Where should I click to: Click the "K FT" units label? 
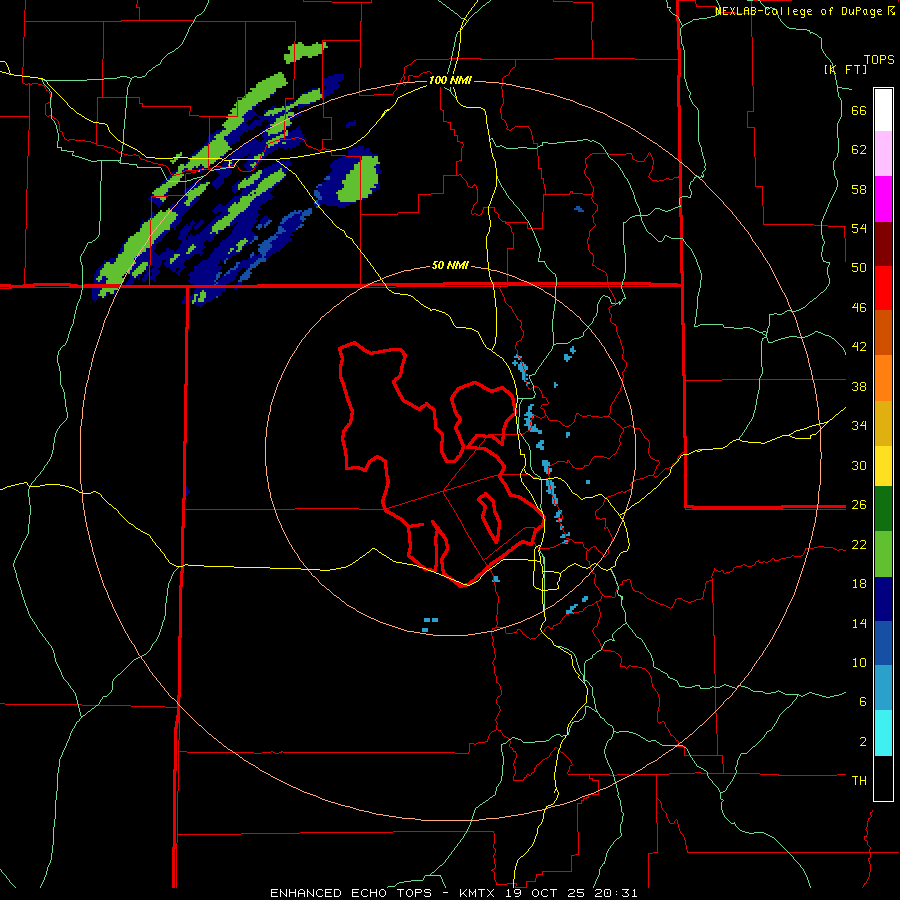click(845, 70)
